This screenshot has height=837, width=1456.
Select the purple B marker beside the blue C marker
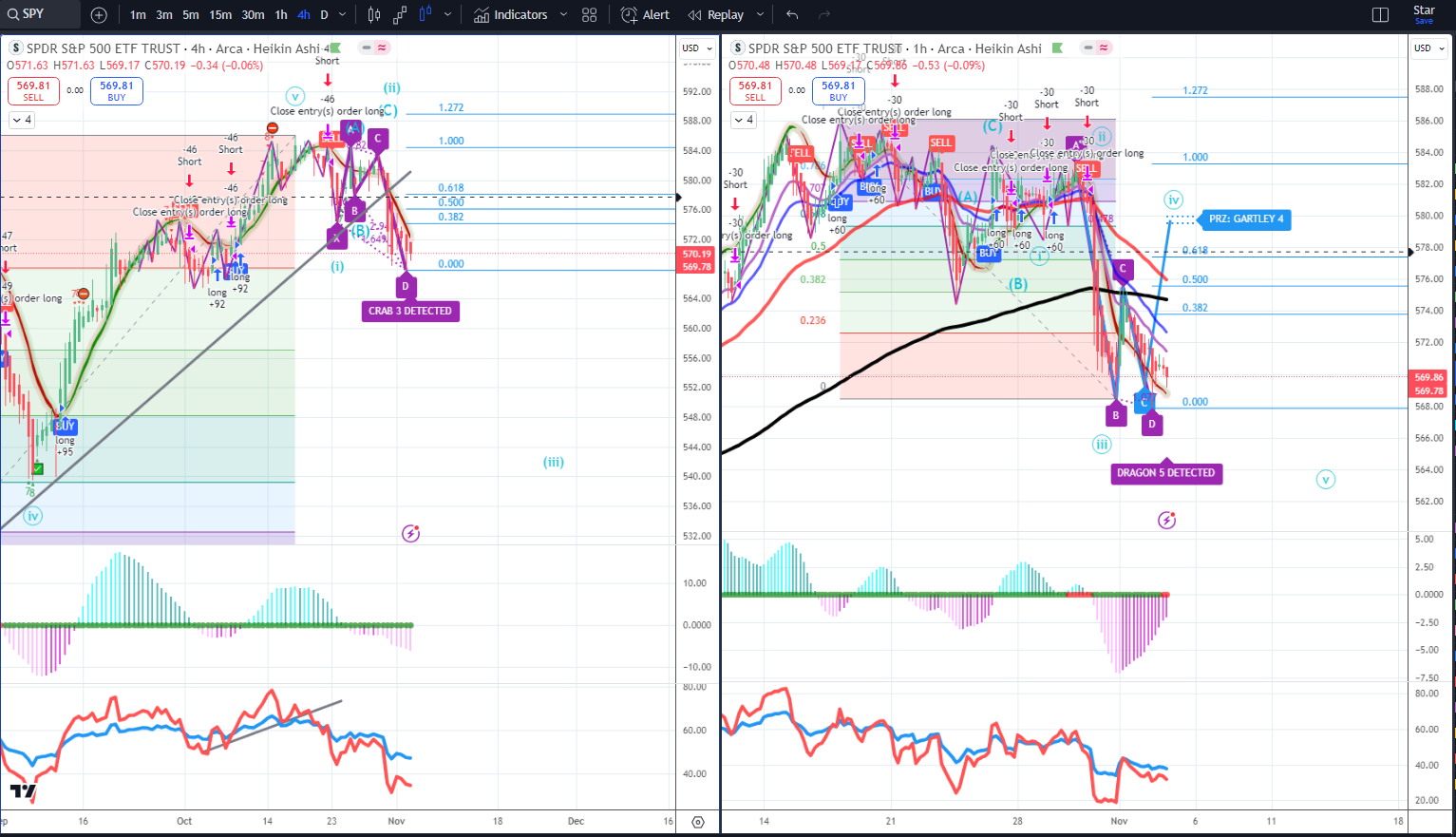(x=1116, y=414)
